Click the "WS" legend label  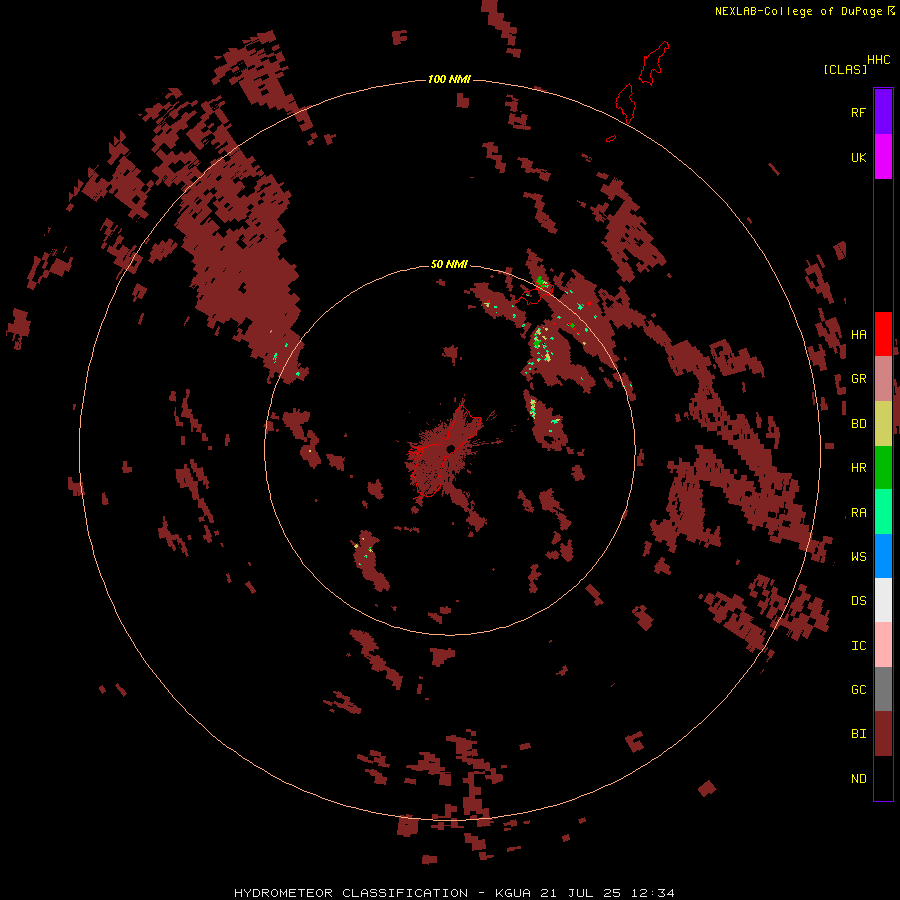coord(858,556)
